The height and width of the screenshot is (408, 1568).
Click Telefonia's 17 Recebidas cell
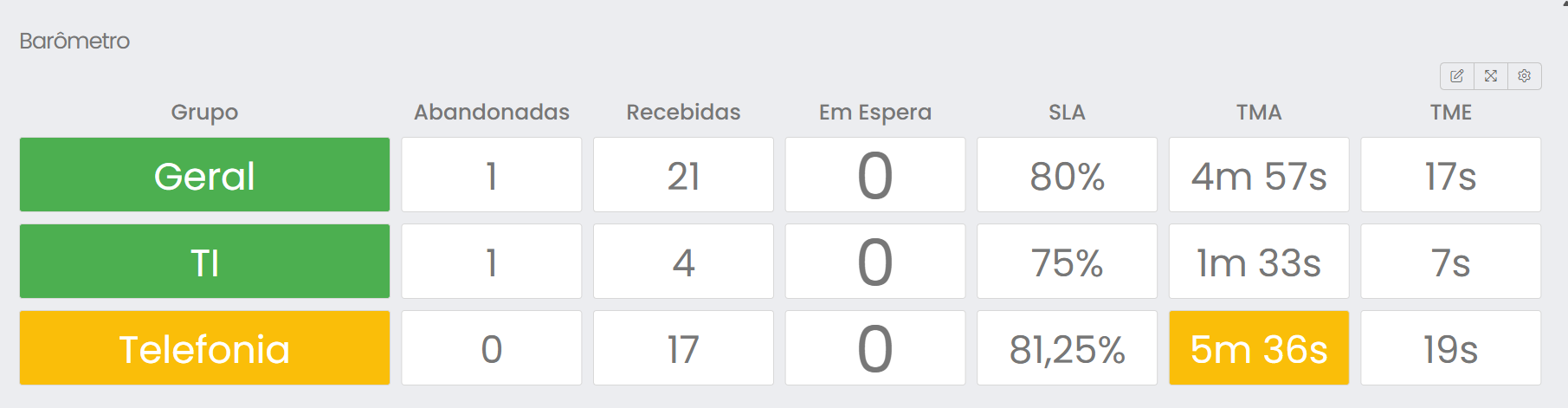point(683,348)
